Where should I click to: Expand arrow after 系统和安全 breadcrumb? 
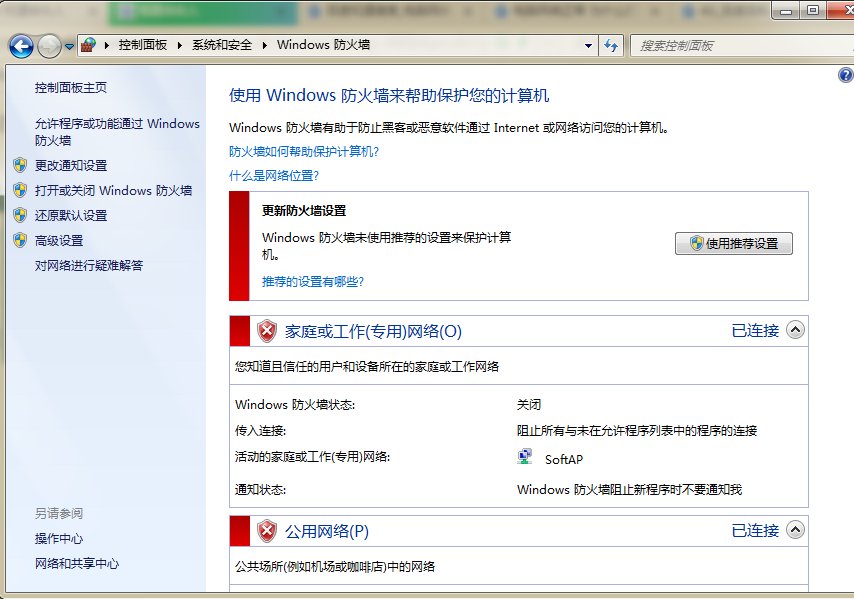click(x=264, y=46)
